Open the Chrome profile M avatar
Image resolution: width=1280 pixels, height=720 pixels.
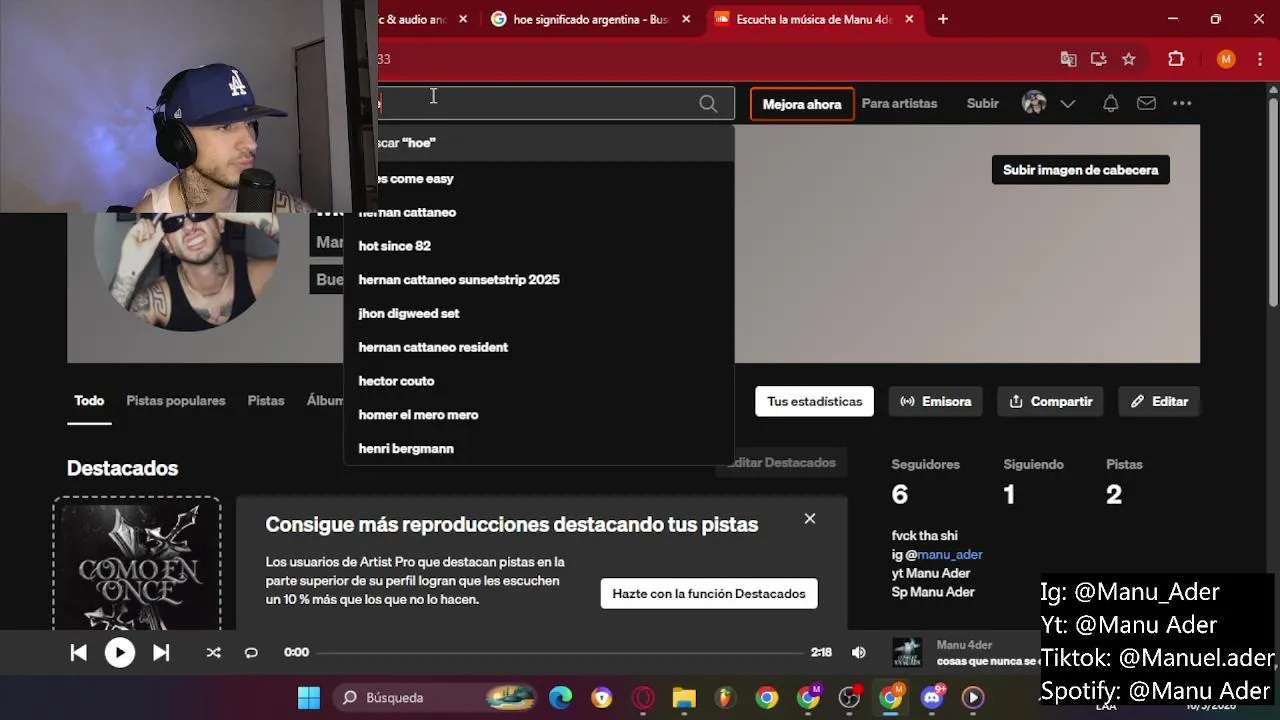tap(1226, 59)
